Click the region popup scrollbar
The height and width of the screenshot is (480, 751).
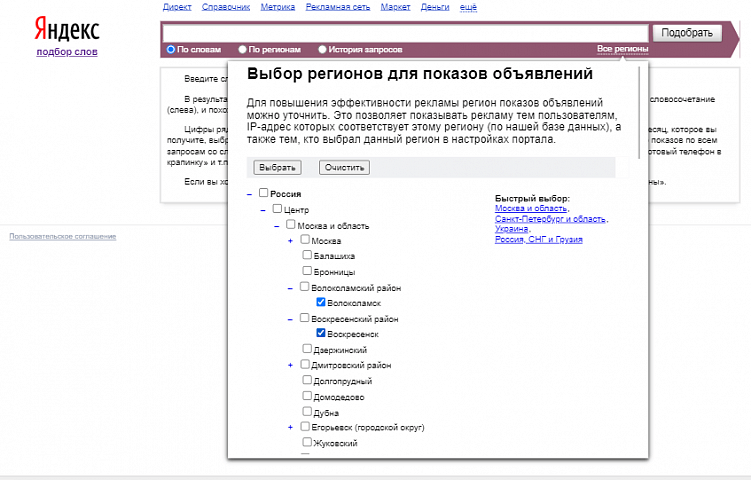[639, 113]
